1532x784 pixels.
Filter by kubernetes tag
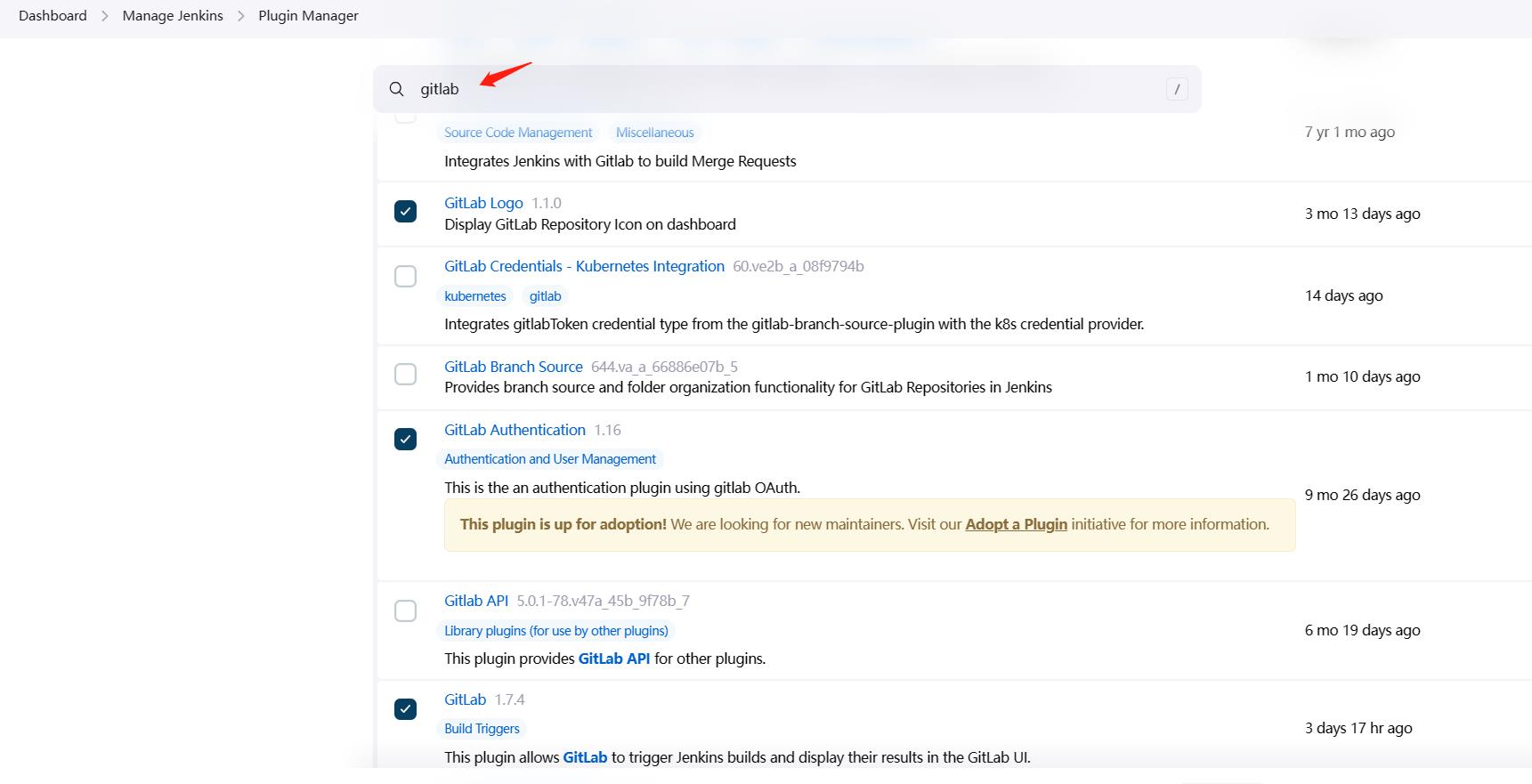(x=475, y=296)
